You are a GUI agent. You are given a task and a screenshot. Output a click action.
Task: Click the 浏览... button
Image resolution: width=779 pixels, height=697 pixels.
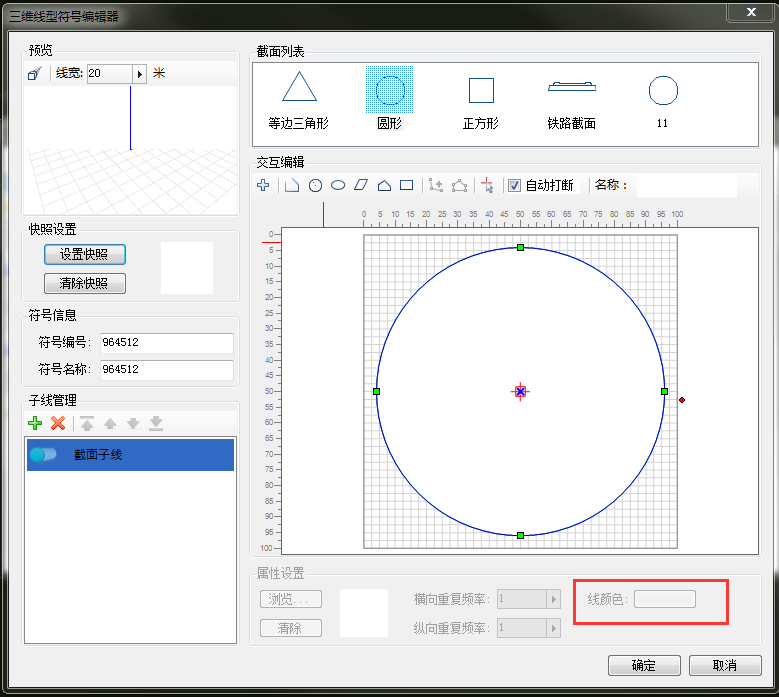(x=291, y=599)
